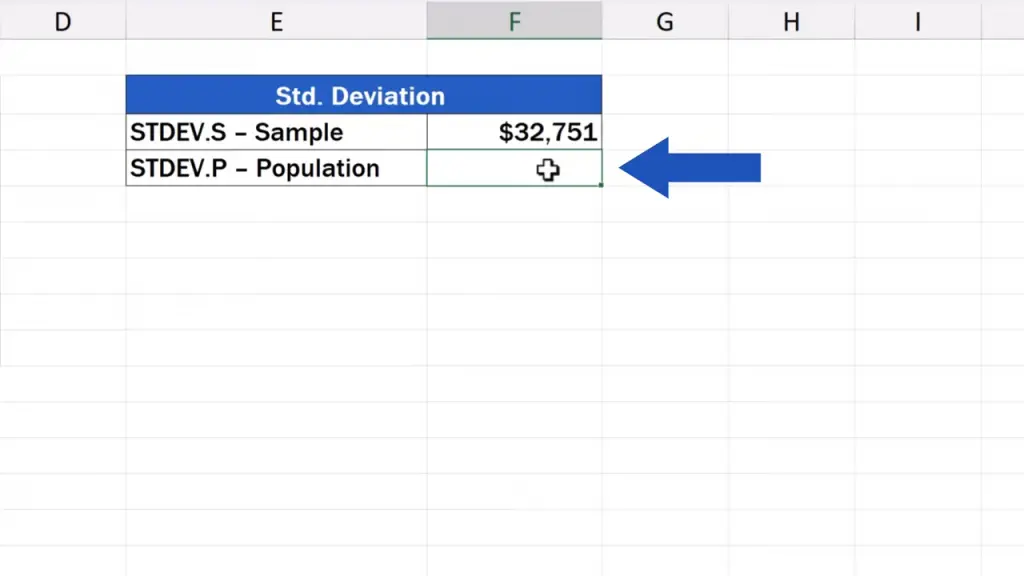Select column E header

[276, 21]
